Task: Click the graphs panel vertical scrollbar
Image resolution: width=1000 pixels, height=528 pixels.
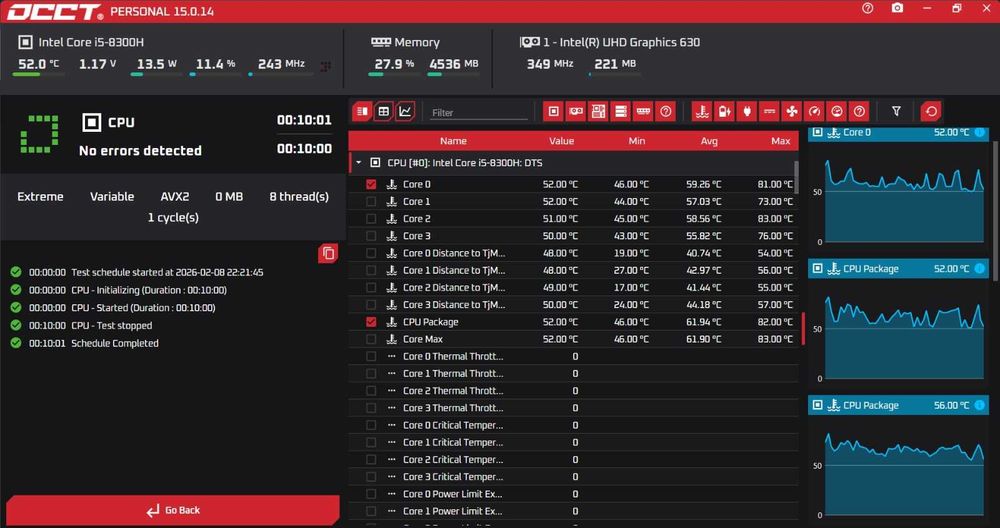Action: (996, 210)
